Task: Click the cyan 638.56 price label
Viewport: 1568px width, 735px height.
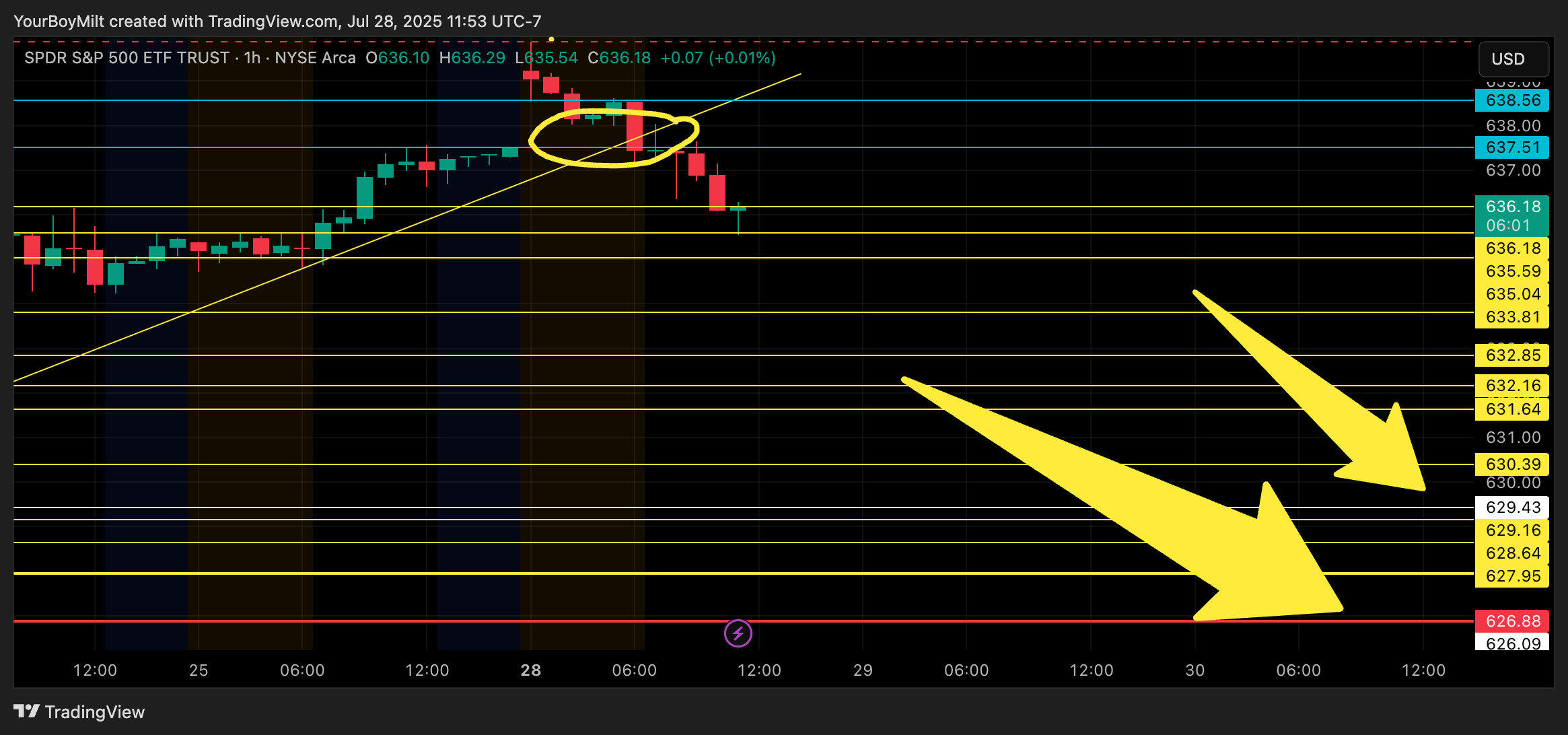Action: tap(1511, 100)
